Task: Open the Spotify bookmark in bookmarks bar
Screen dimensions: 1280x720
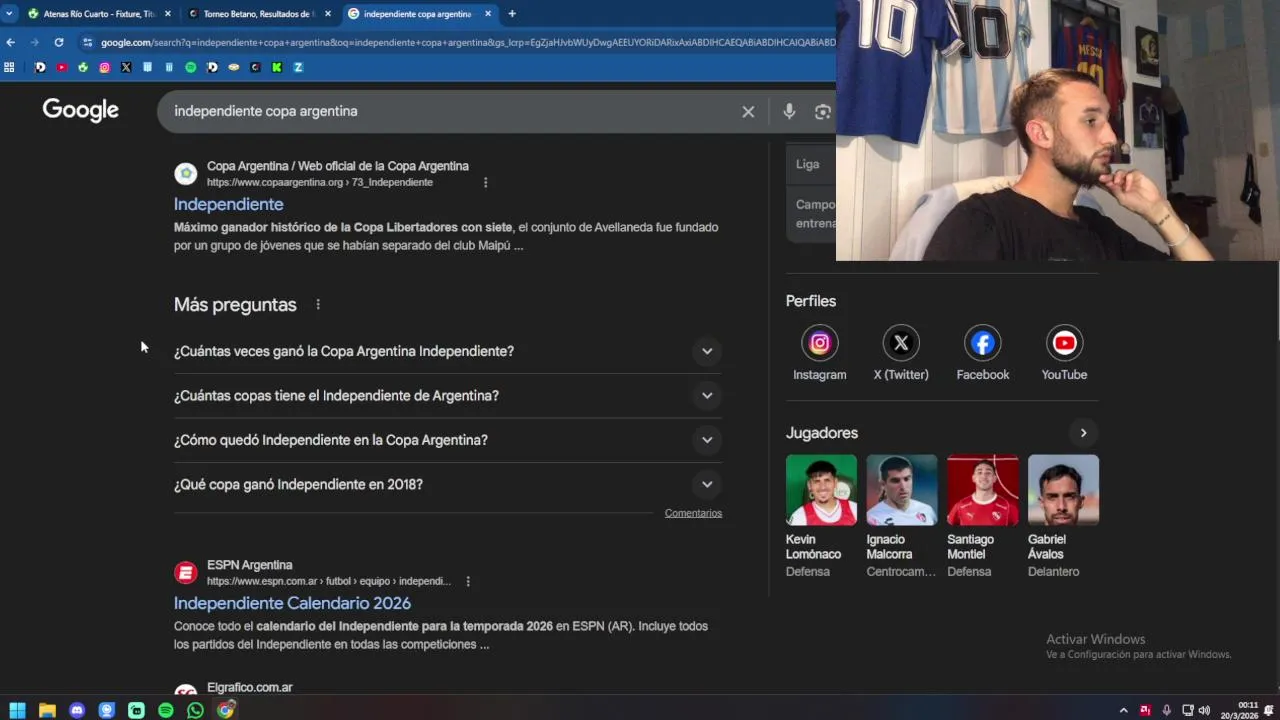Action: click(190, 67)
